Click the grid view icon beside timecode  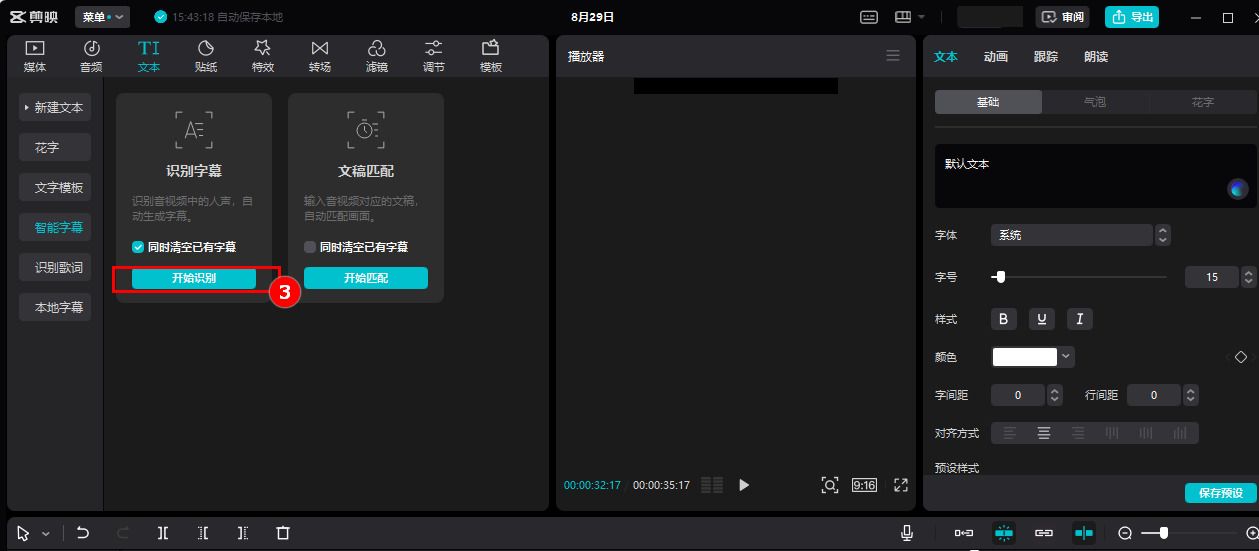point(712,485)
